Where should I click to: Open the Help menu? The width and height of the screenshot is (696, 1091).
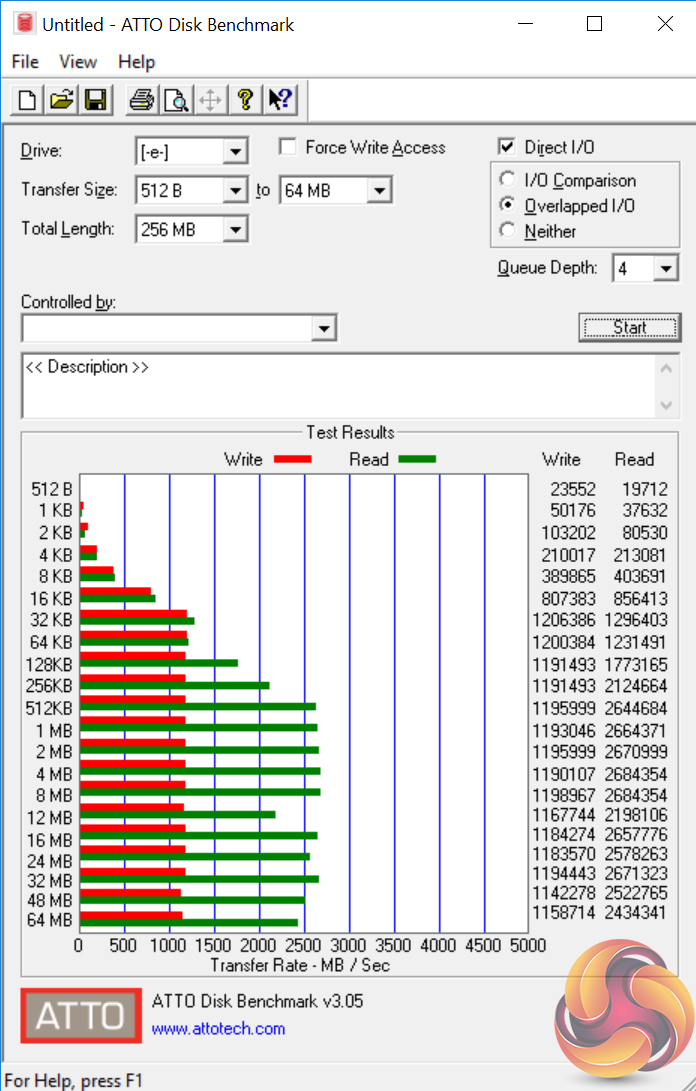(136, 62)
